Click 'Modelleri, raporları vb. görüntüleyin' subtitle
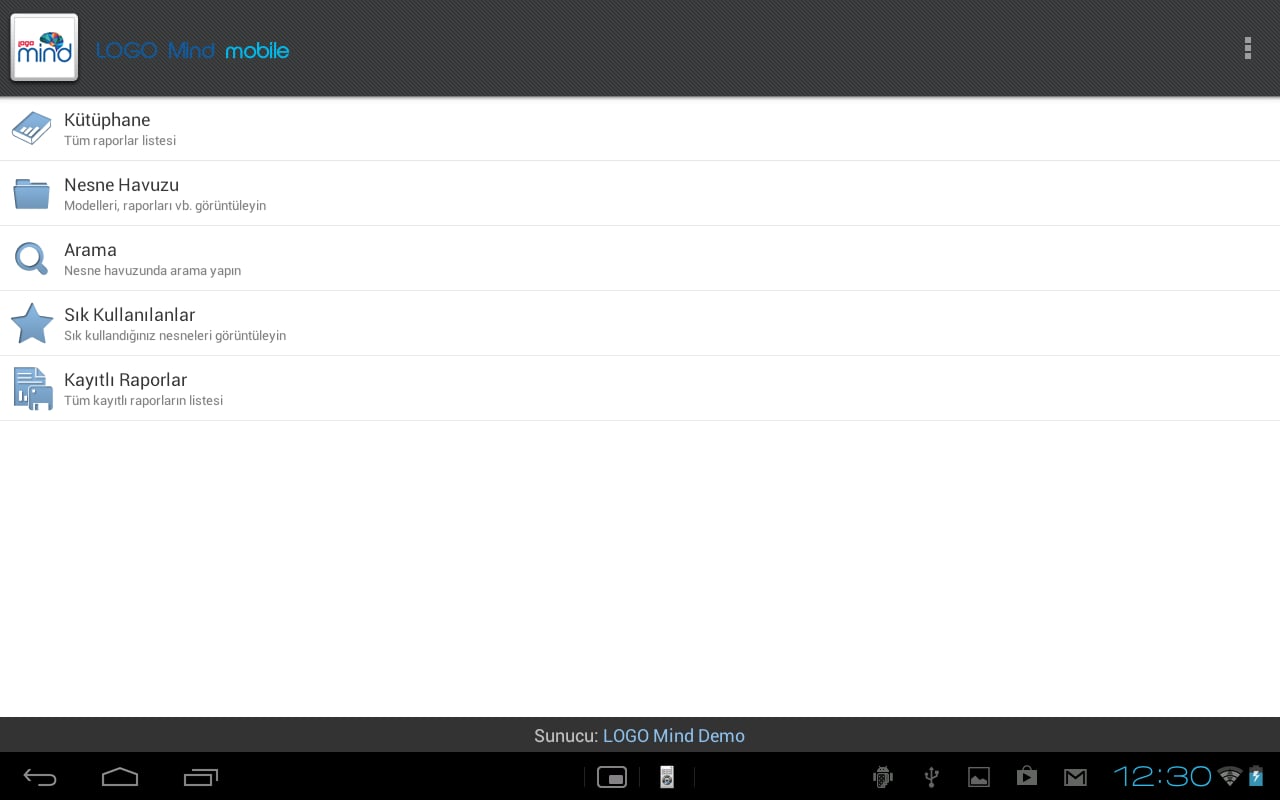Viewport: 1280px width, 800px height. point(165,206)
